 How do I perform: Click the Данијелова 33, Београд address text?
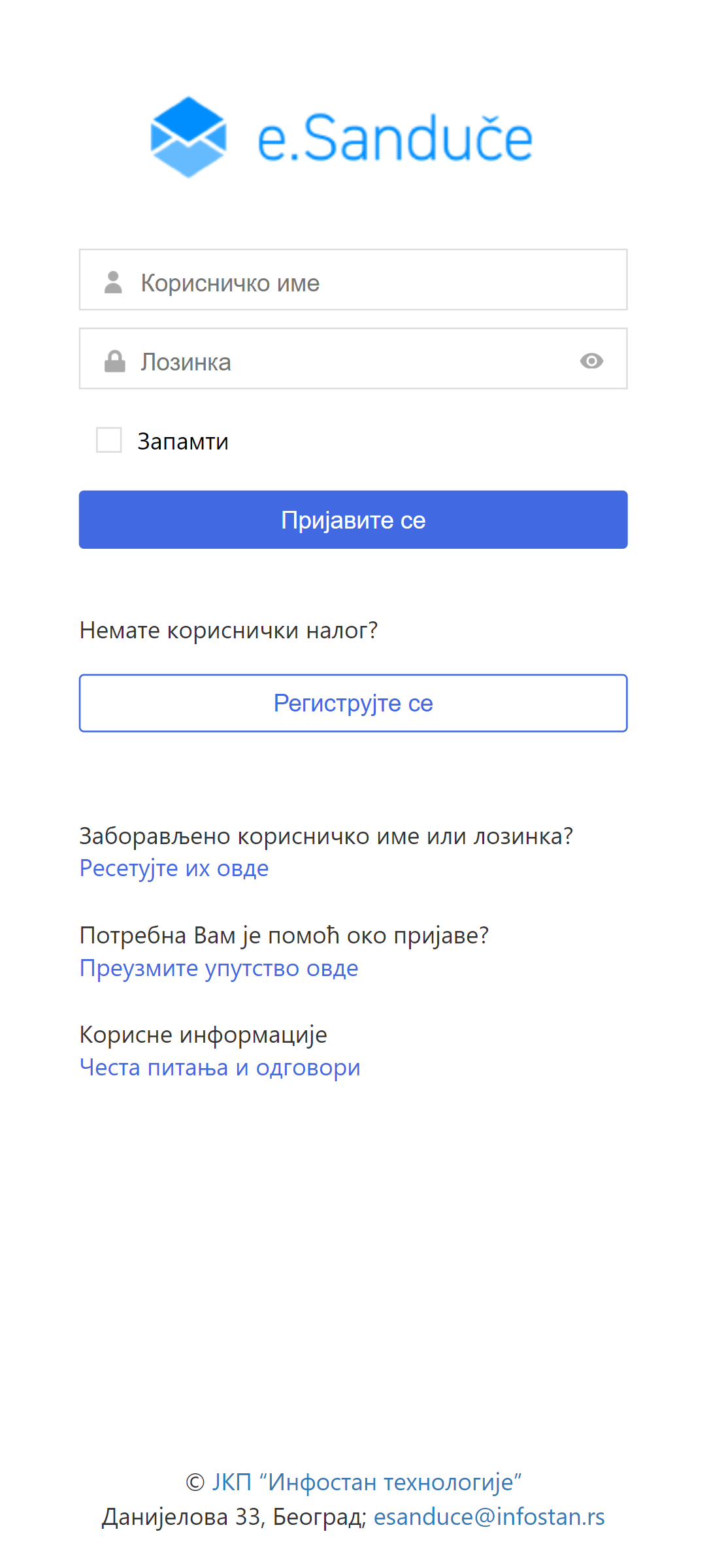[233, 1516]
